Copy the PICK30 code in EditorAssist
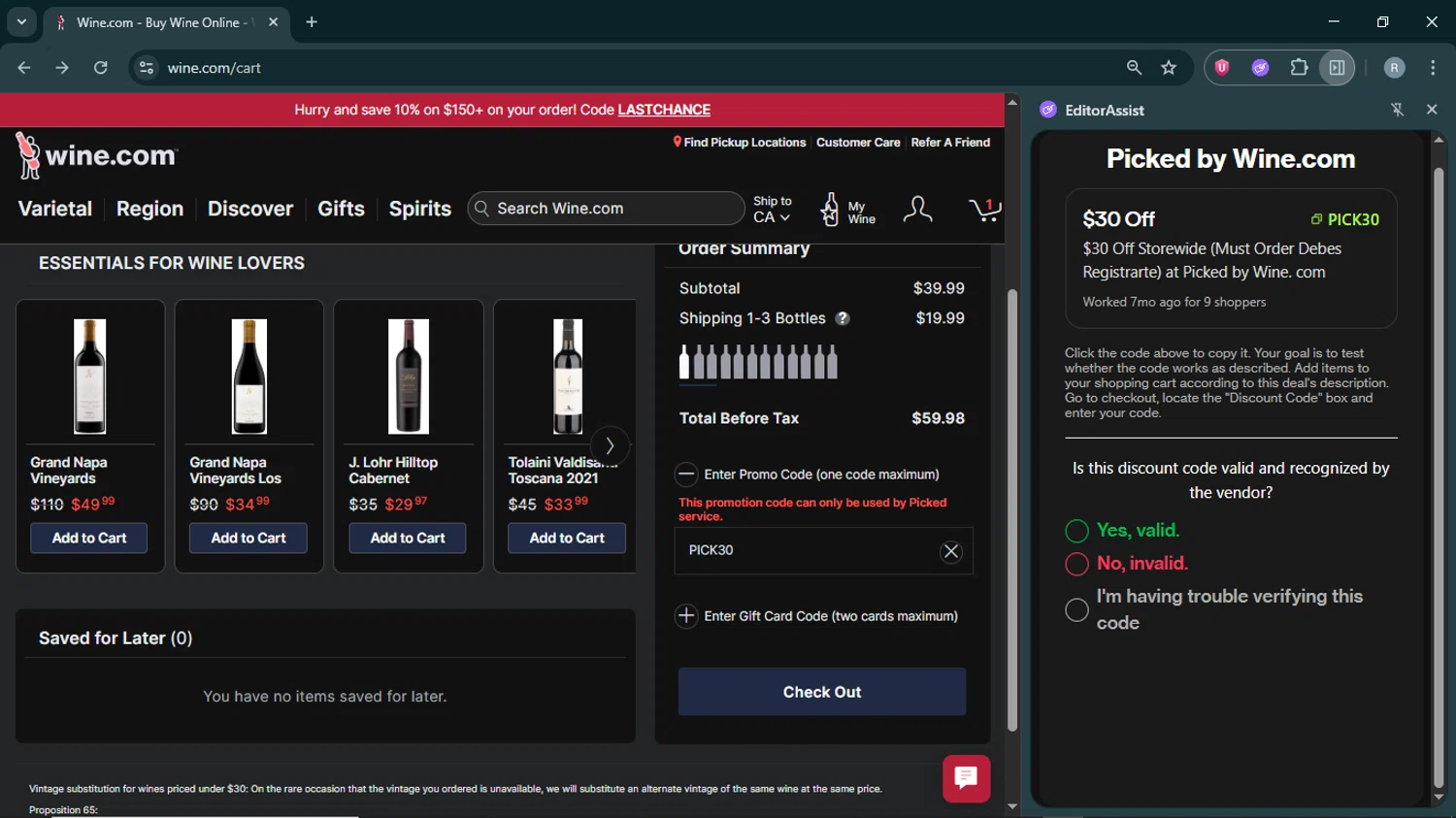The width and height of the screenshot is (1456, 818). [1344, 219]
